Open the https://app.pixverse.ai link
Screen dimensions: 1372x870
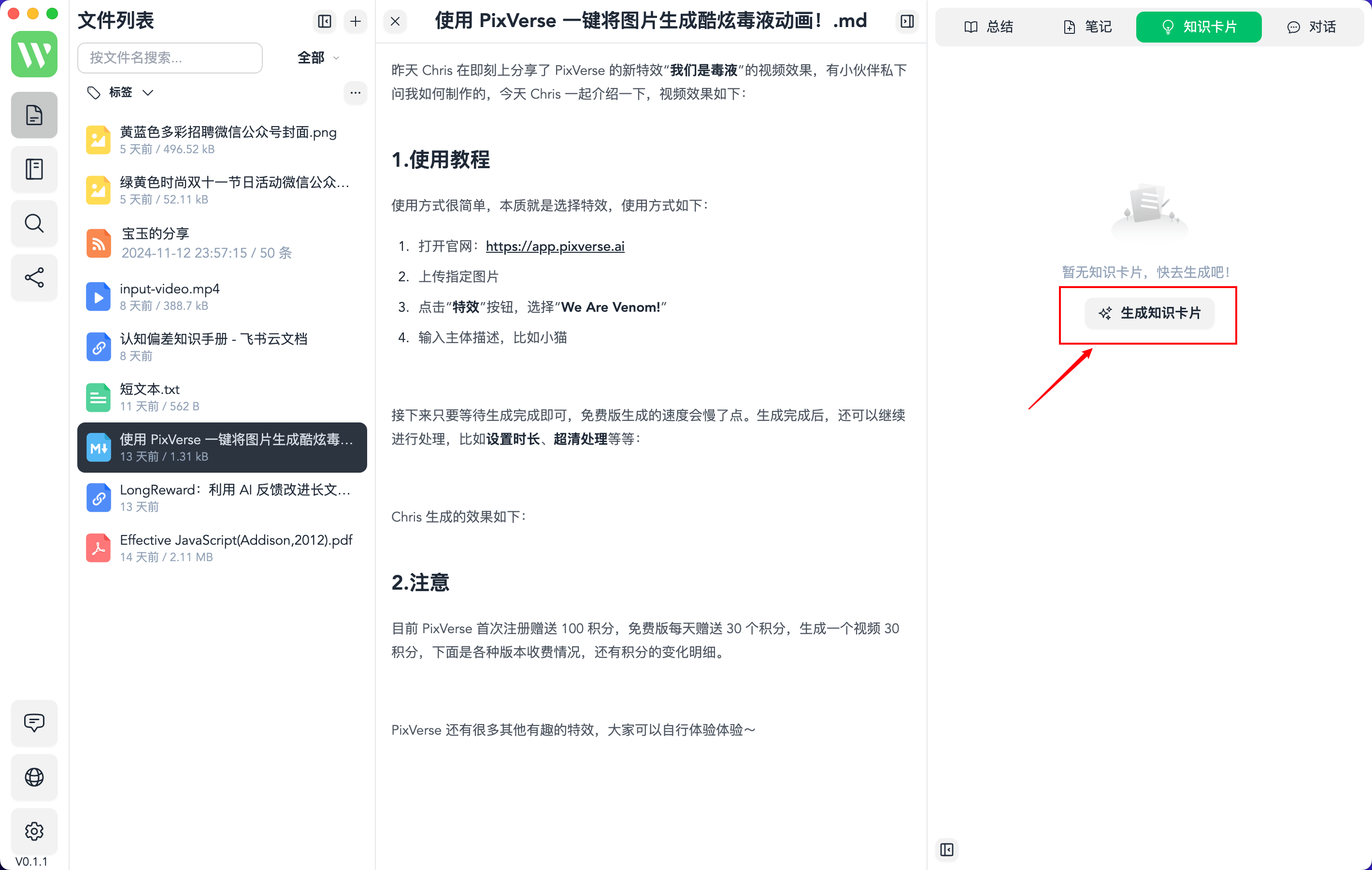[x=555, y=246]
